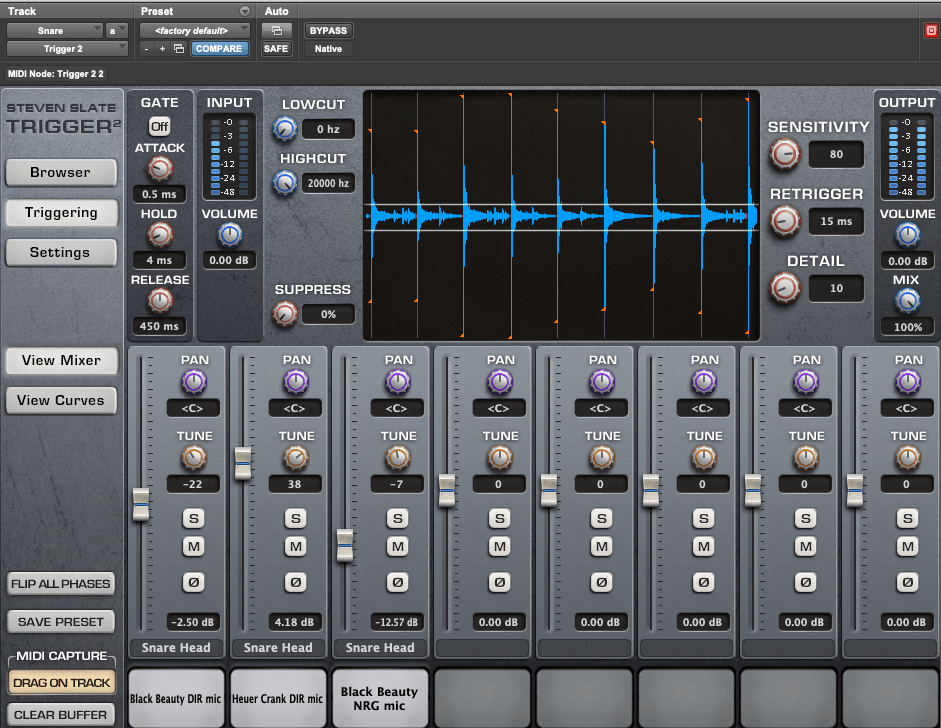The image size is (941, 728).
Task: Click the red target icon top right
Action: 930,31
